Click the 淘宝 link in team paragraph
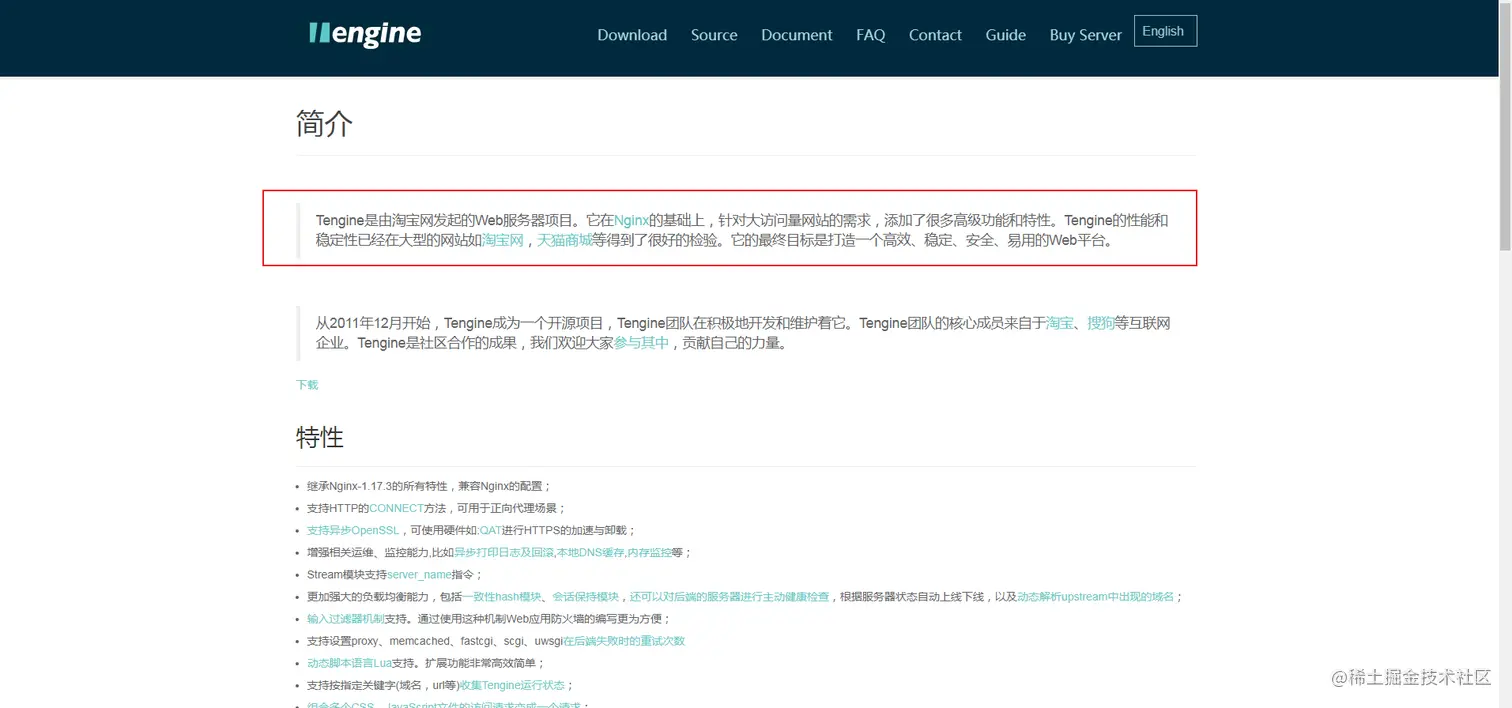The image size is (1512, 708). click(x=1059, y=323)
